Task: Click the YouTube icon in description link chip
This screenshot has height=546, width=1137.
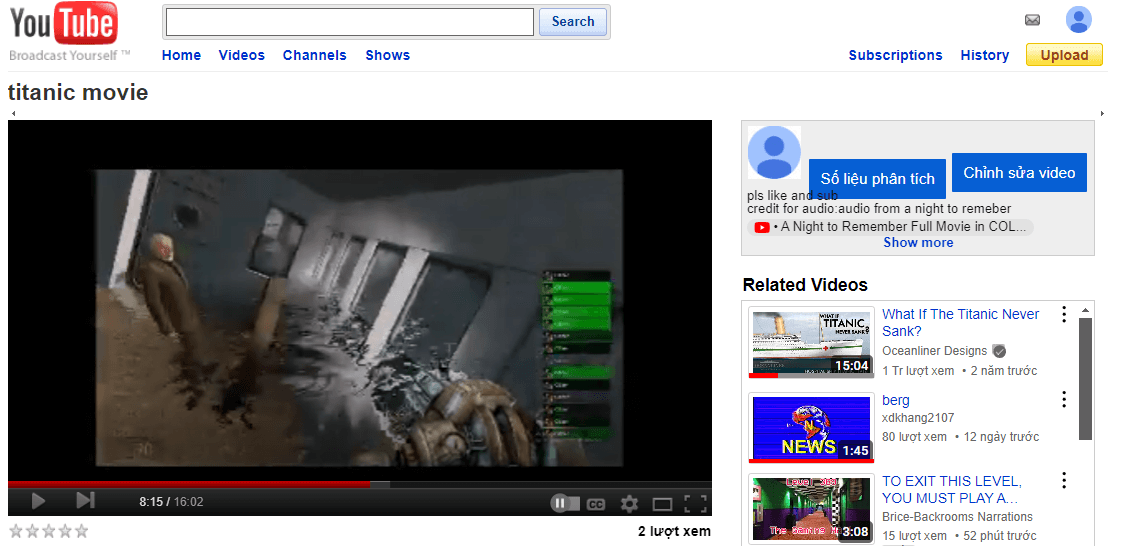Action: pyautogui.click(x=762, y=227)
